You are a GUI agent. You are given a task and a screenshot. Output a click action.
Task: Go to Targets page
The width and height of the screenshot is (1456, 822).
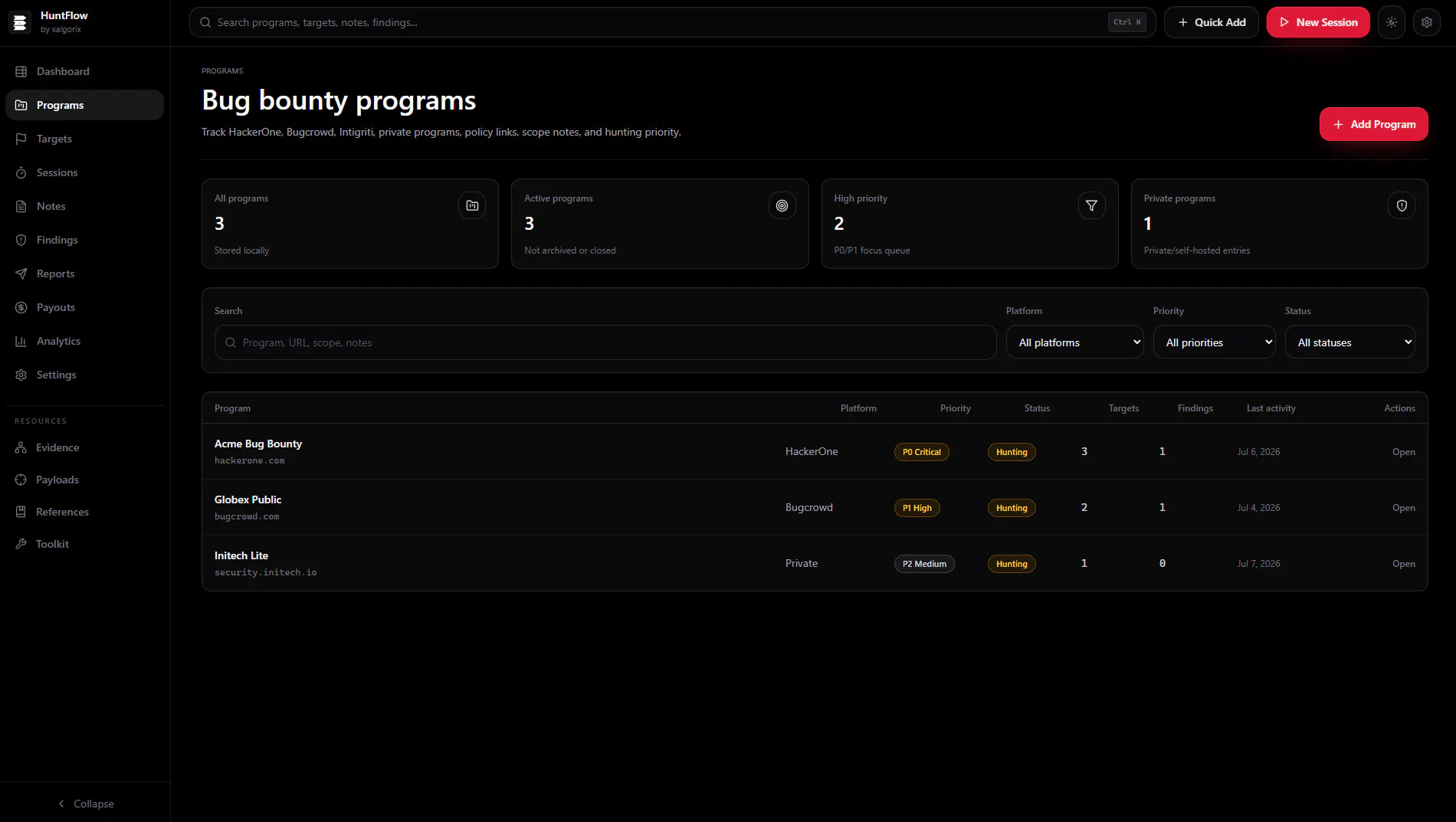[84, 139]
